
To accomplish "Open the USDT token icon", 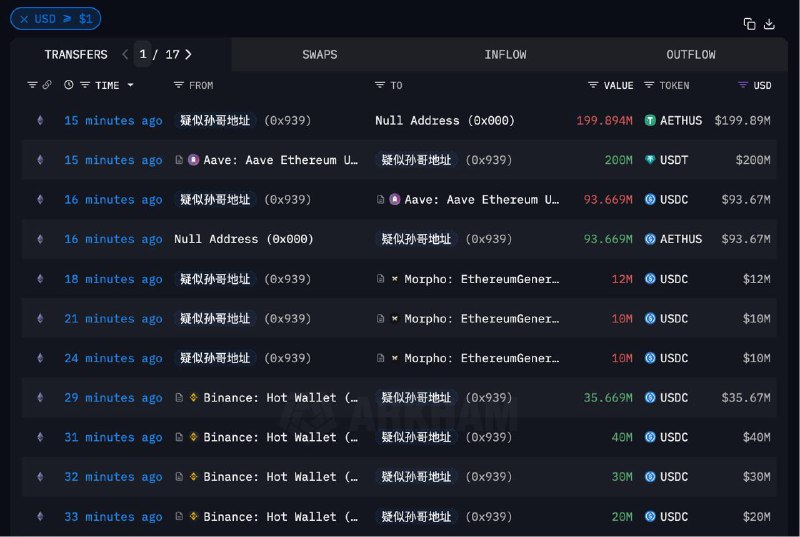I will coord(650,160).
